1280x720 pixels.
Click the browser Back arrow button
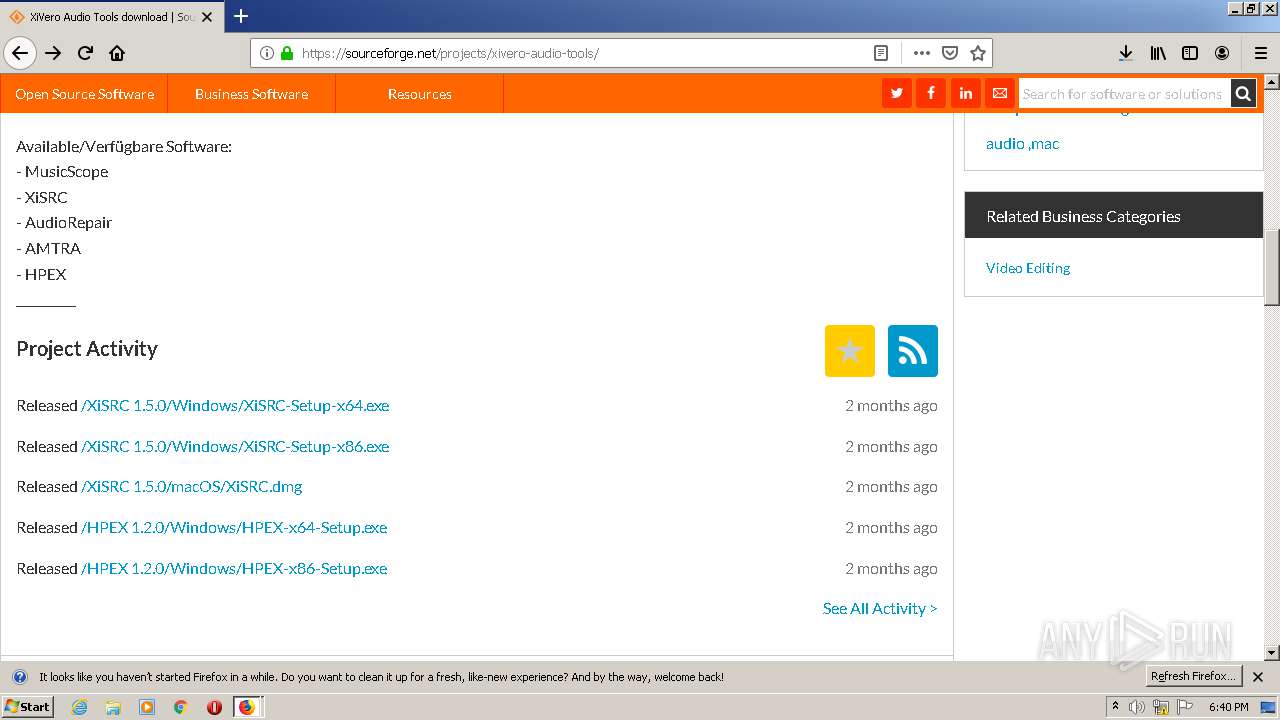(x=20, y=53)
